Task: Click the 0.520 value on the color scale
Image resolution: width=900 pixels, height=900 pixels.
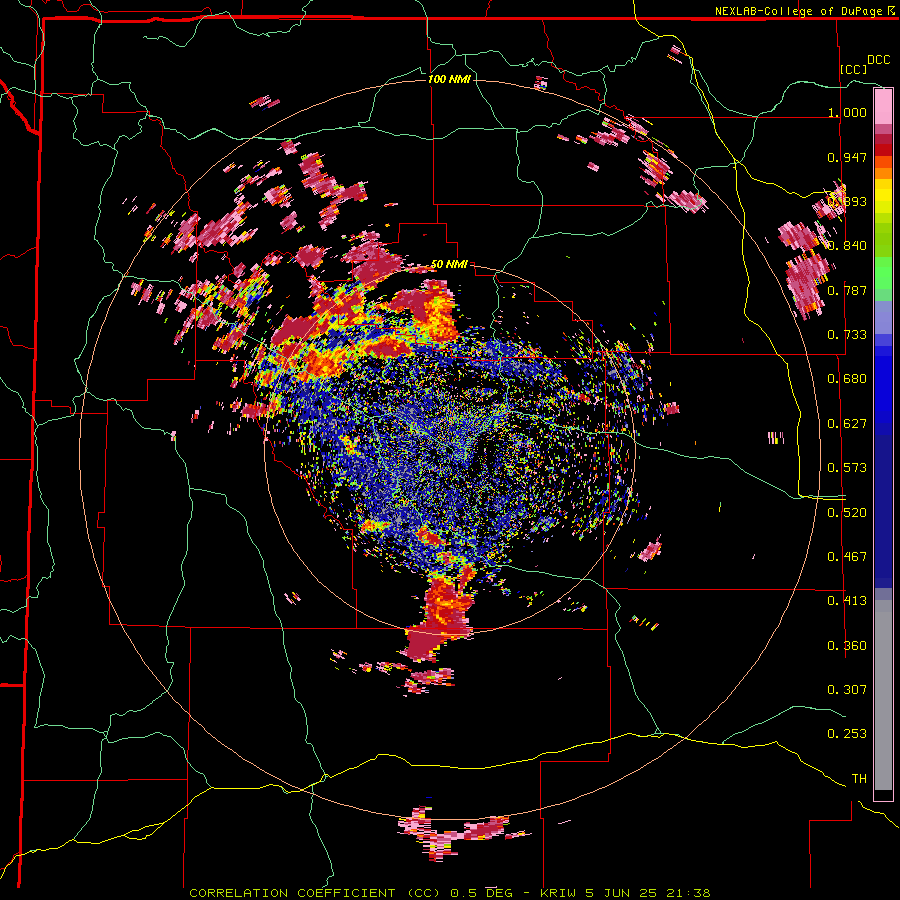Action: tap(847, 513)
